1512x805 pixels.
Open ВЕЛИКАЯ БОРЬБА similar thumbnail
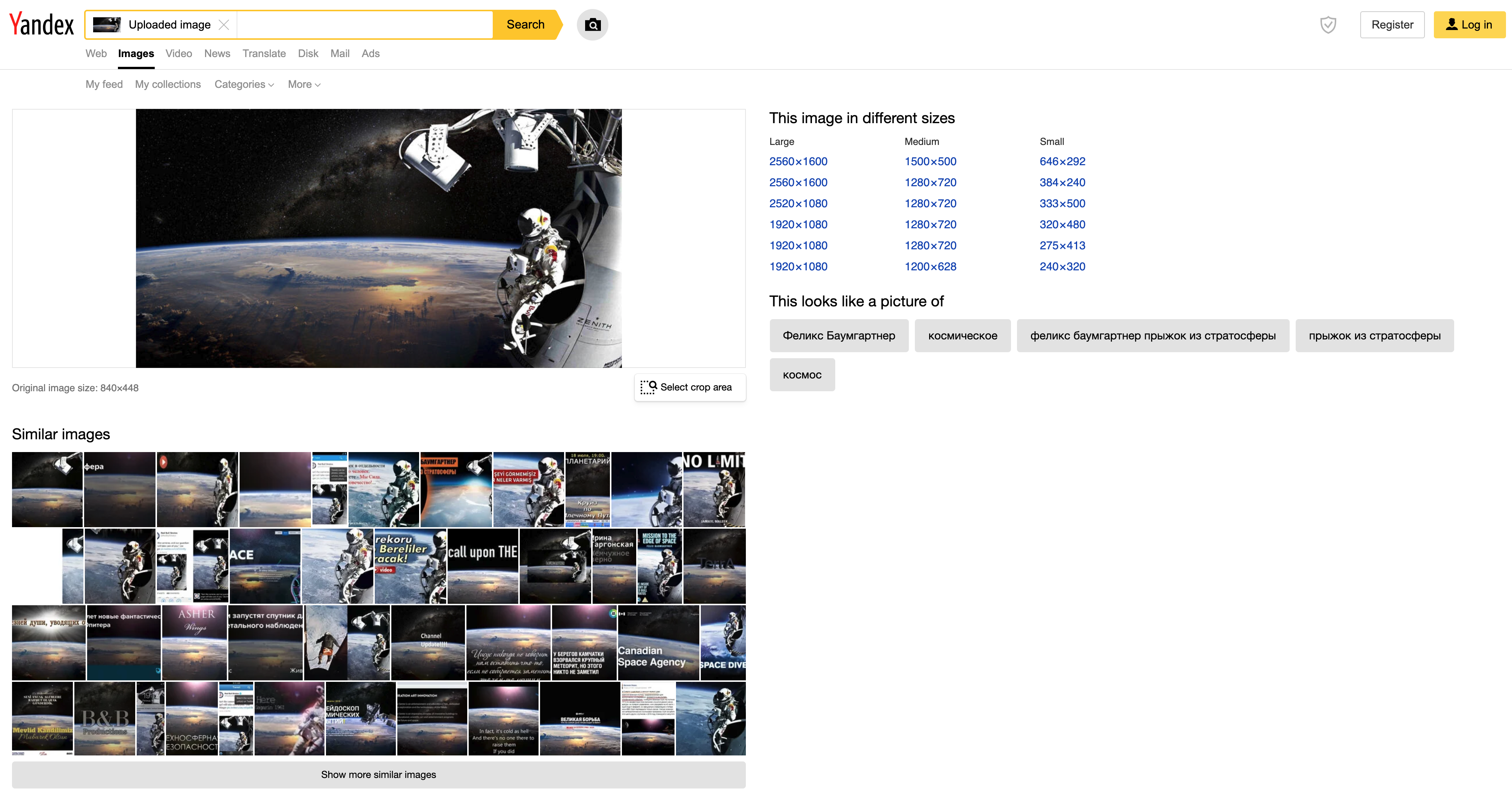580,719
